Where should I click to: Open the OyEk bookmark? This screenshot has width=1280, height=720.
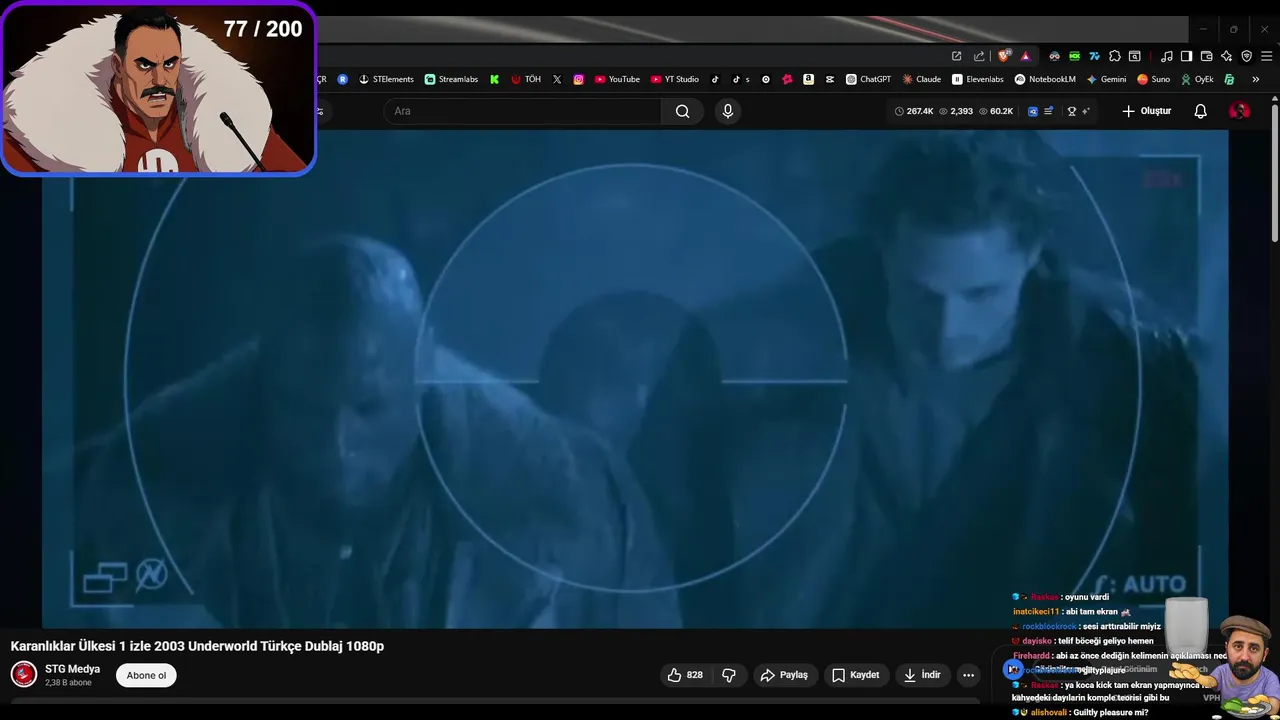[1197, 79]
